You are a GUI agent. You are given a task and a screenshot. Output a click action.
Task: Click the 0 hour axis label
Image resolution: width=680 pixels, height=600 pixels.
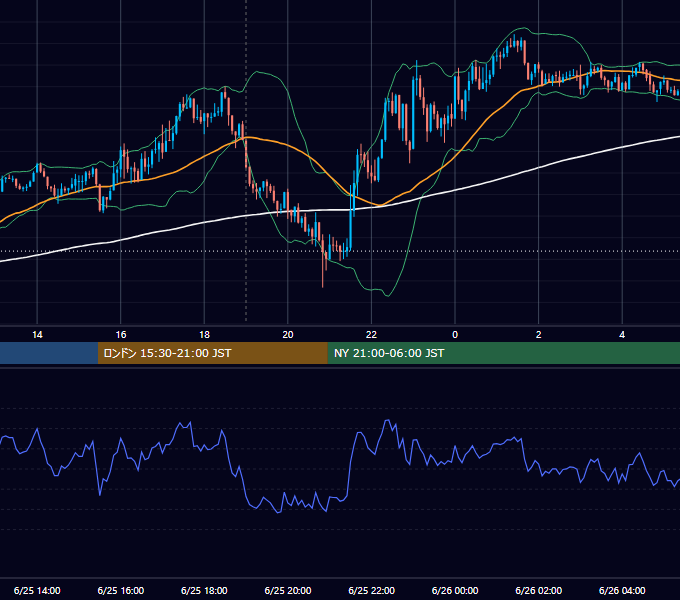point(455,335)
